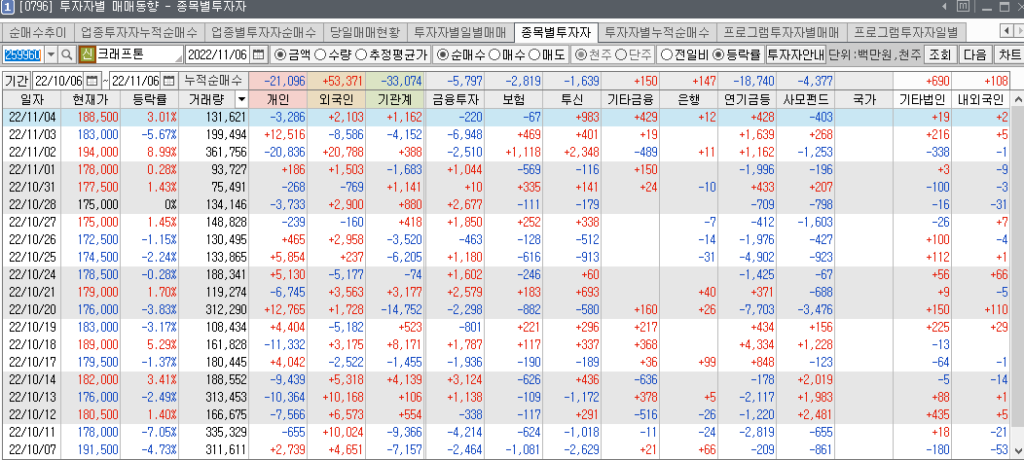Click the stock search magnifier icon

(67, 54)
